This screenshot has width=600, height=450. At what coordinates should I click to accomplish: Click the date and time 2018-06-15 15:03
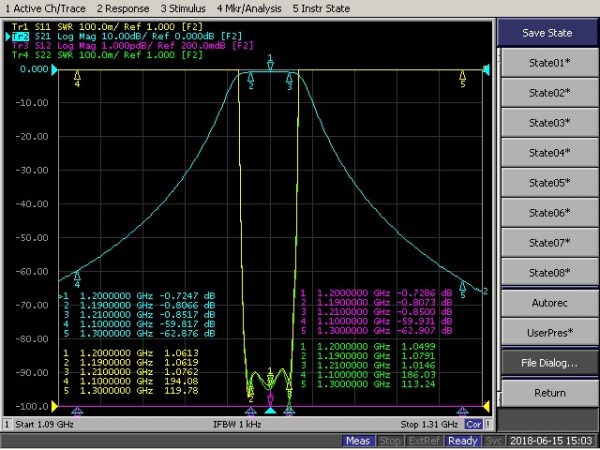pyautogui.click(x=551, y=441)
